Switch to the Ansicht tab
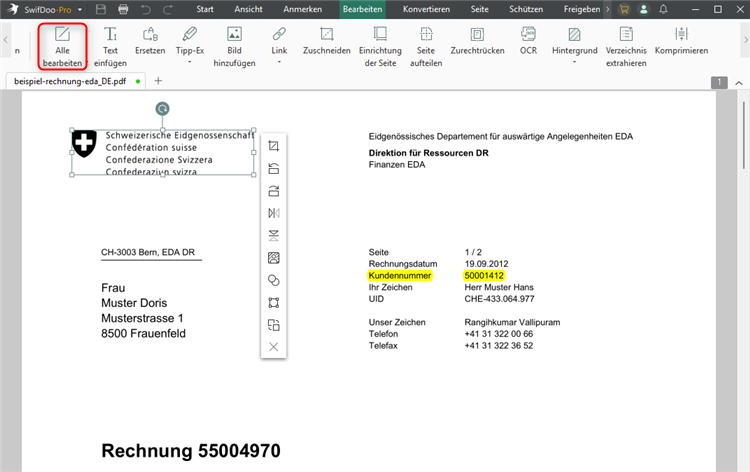Image resolution: width=750 pixels, height=472 pixels. [x=248, y=9]
